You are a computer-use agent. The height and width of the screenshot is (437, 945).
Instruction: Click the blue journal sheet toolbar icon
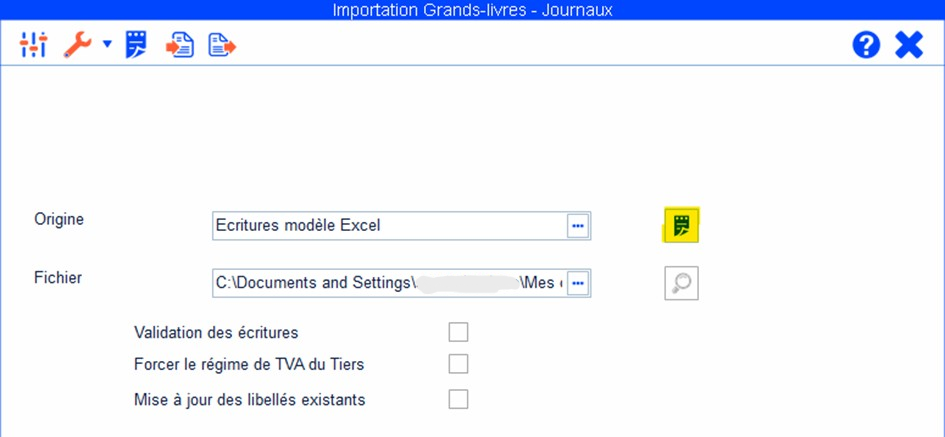[136, 45]
